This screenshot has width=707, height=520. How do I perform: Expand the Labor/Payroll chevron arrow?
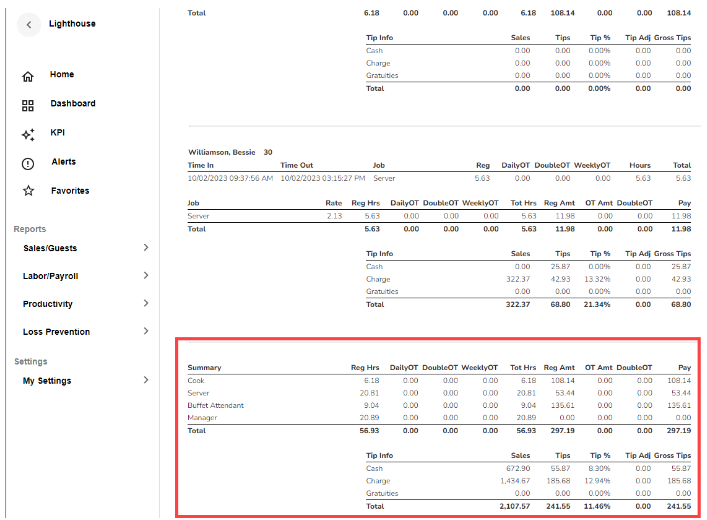coord(146,276)
